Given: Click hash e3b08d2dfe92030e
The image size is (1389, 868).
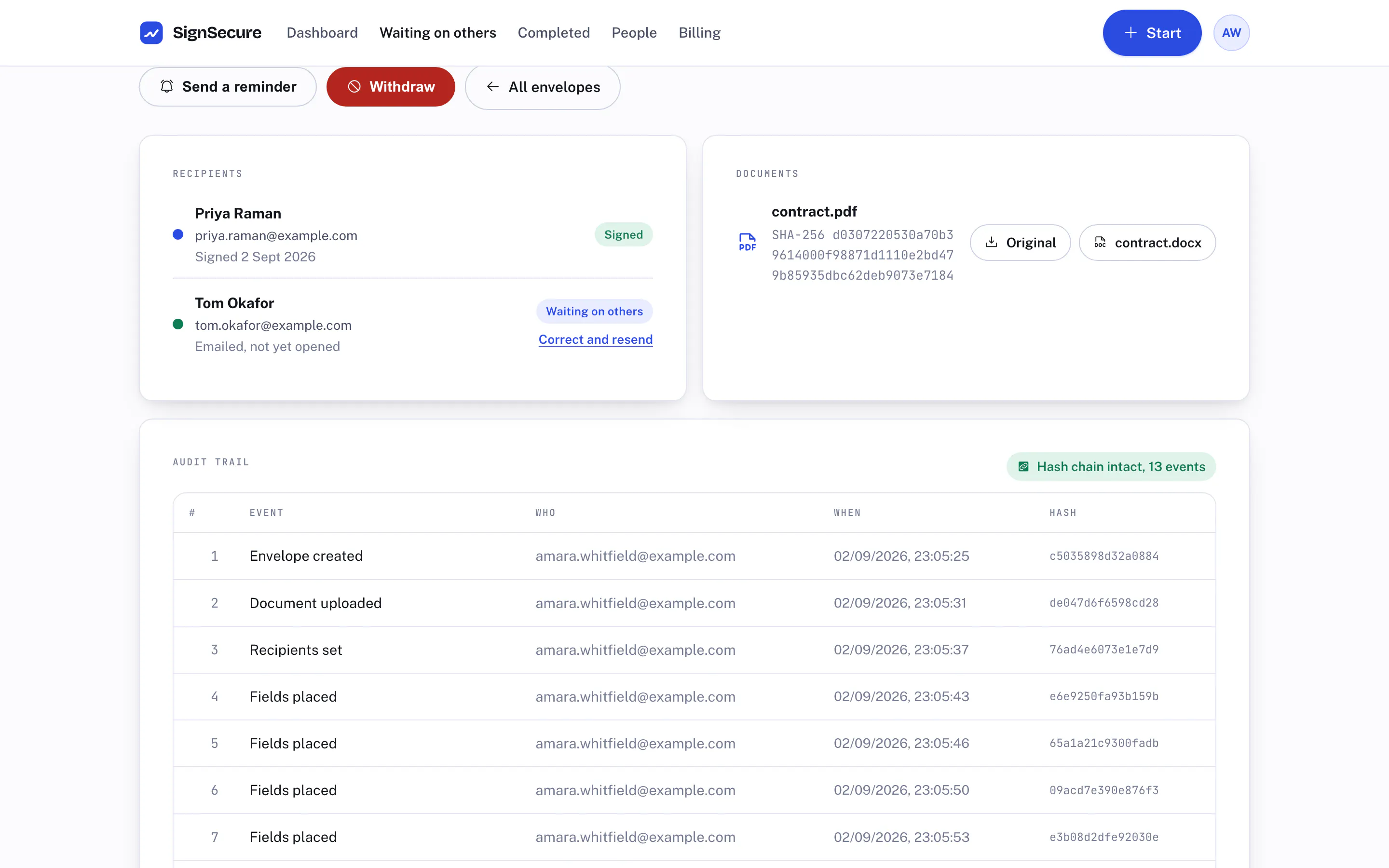Looking at the screenshot, I should 1104,837.
